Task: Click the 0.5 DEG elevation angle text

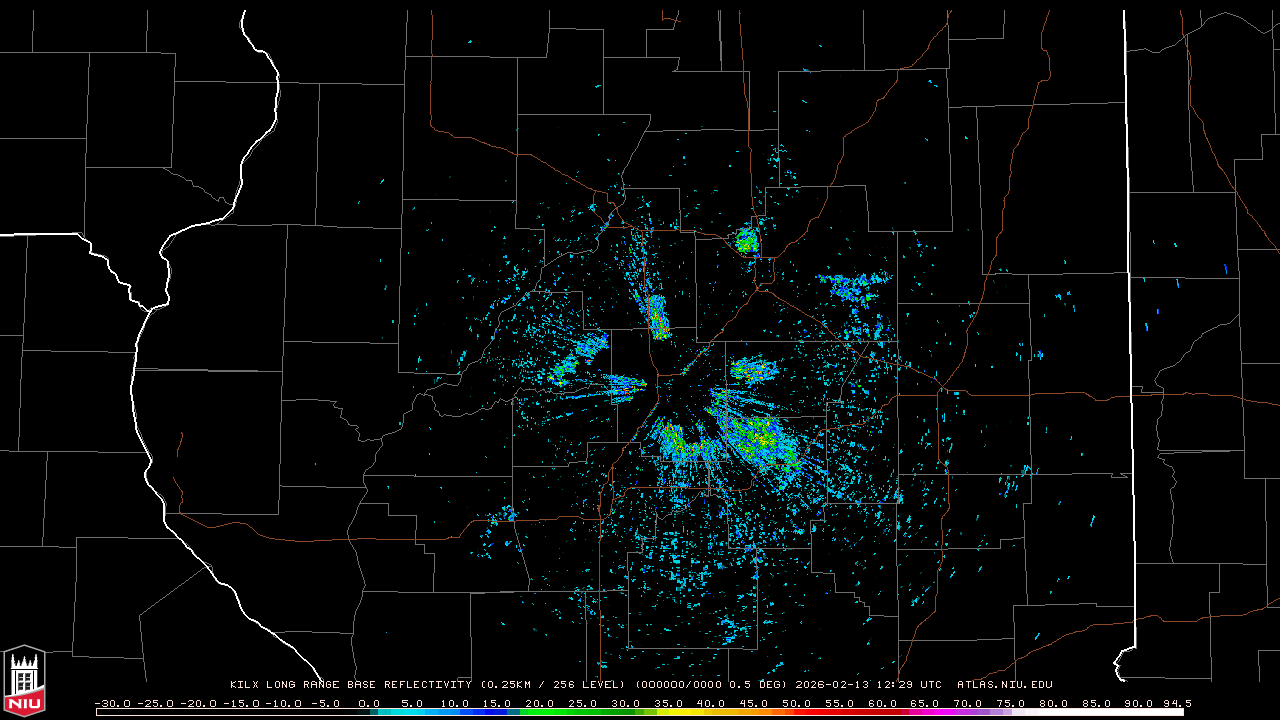Action: 759,685
